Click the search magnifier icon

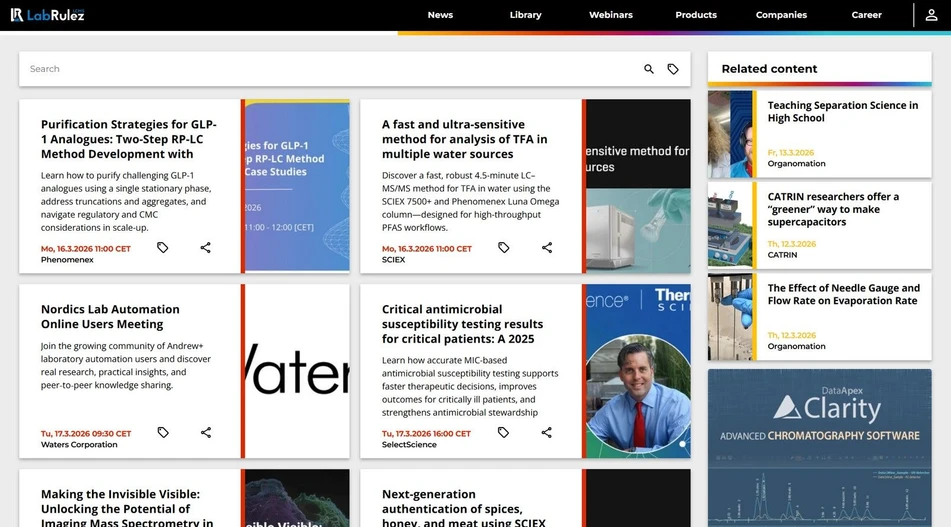coord(648,69)
